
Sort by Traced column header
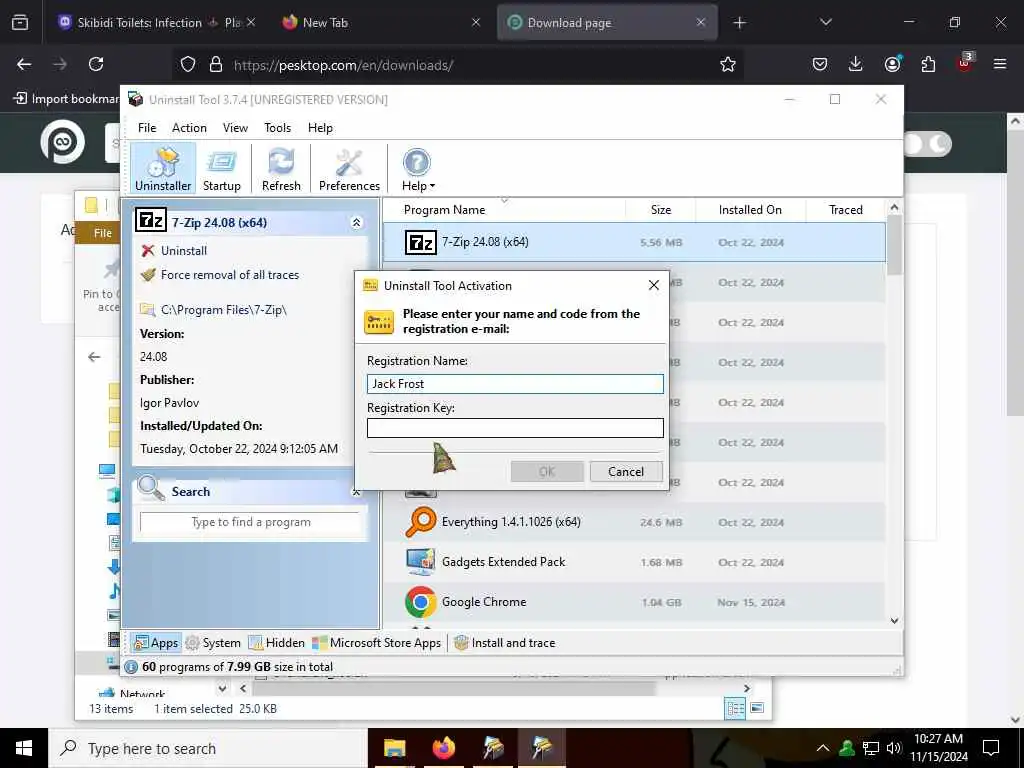[x=846, y=210]
